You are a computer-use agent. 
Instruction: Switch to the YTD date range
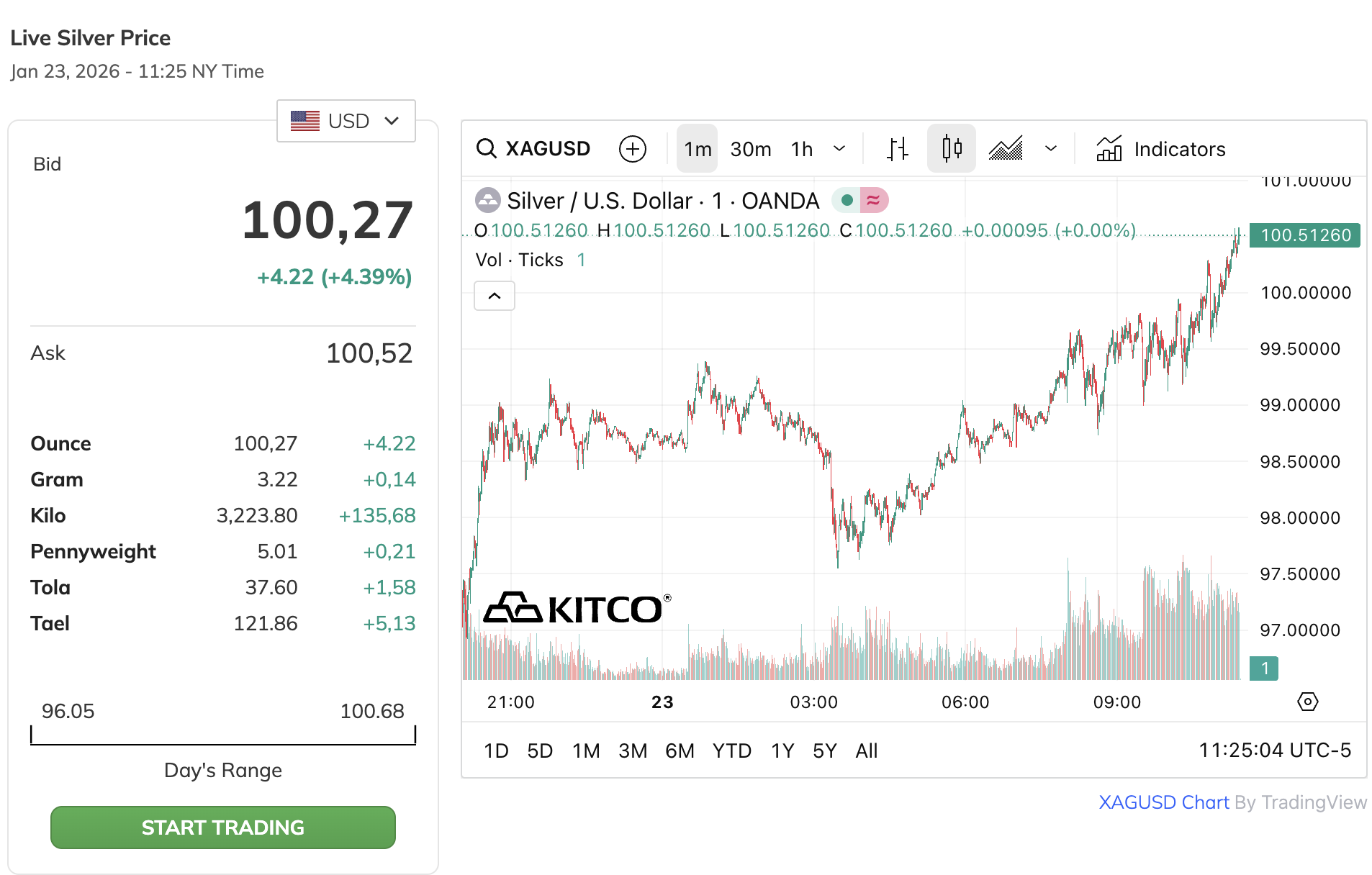(731, 751)
